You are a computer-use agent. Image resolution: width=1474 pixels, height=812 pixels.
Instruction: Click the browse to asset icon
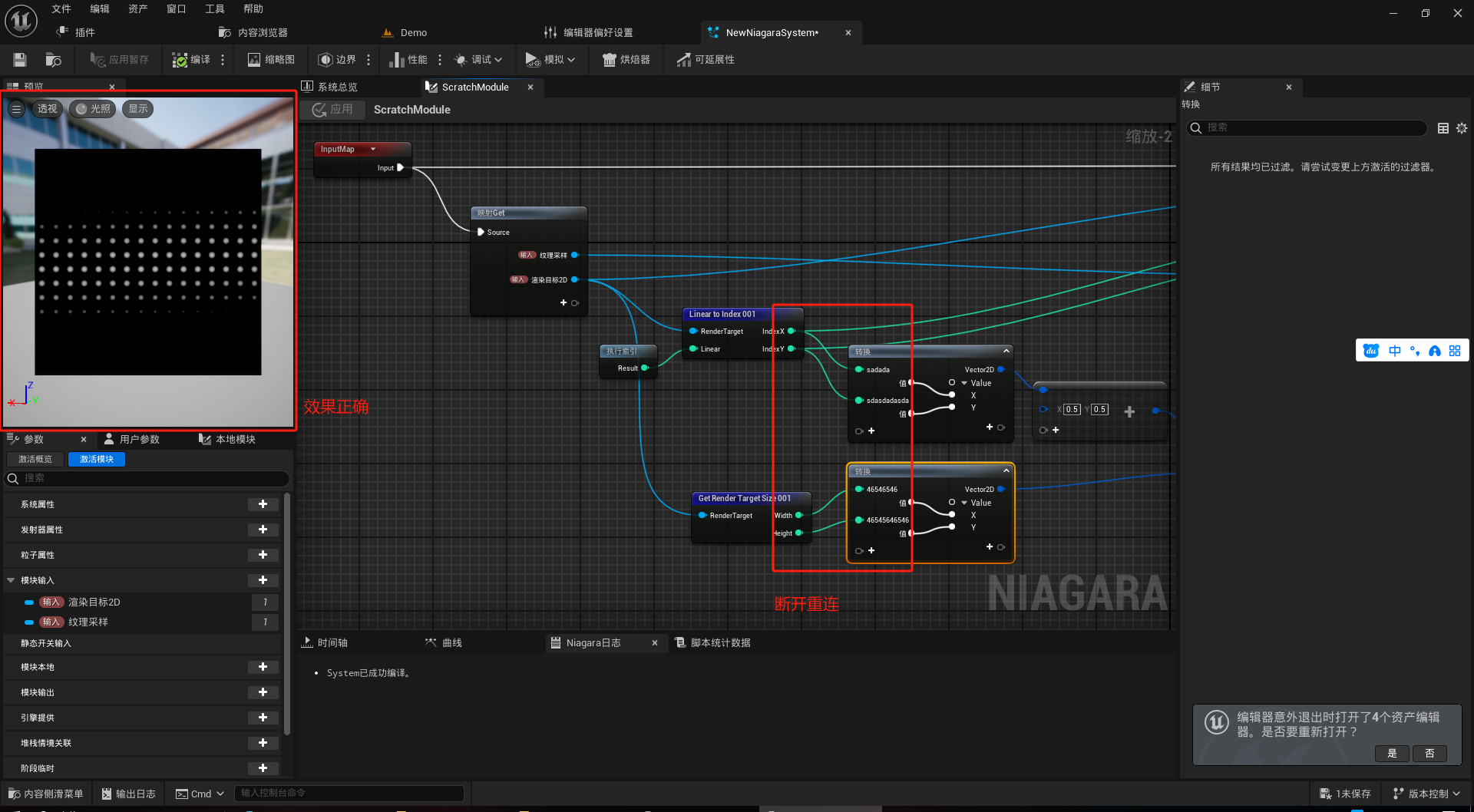[52, 59]
